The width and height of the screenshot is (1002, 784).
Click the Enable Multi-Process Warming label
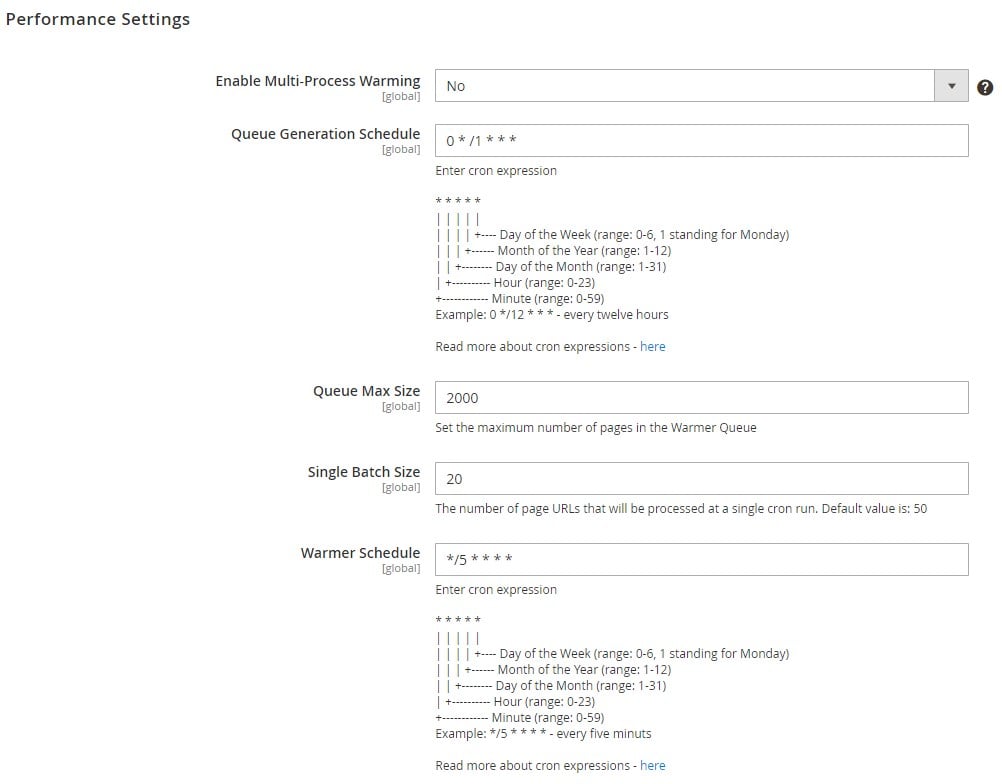(x=318, y=81)
